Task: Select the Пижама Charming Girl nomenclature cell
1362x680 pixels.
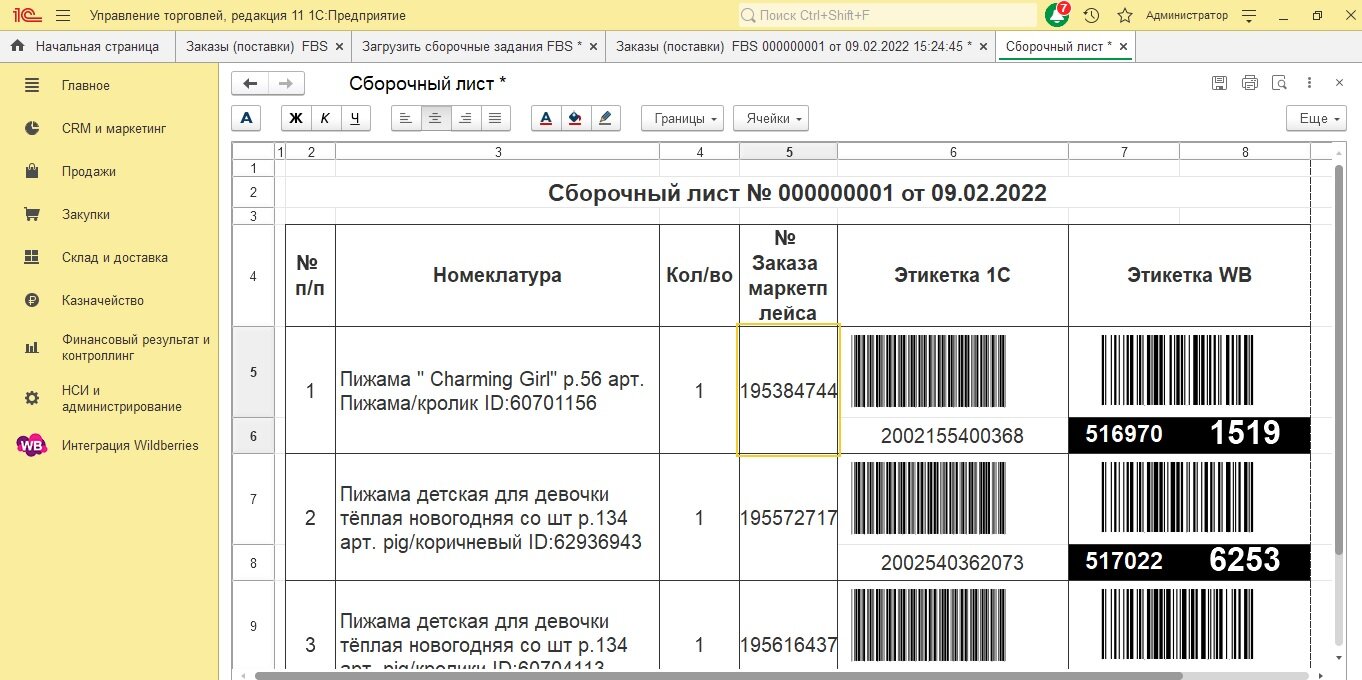Action: [497, 390]
